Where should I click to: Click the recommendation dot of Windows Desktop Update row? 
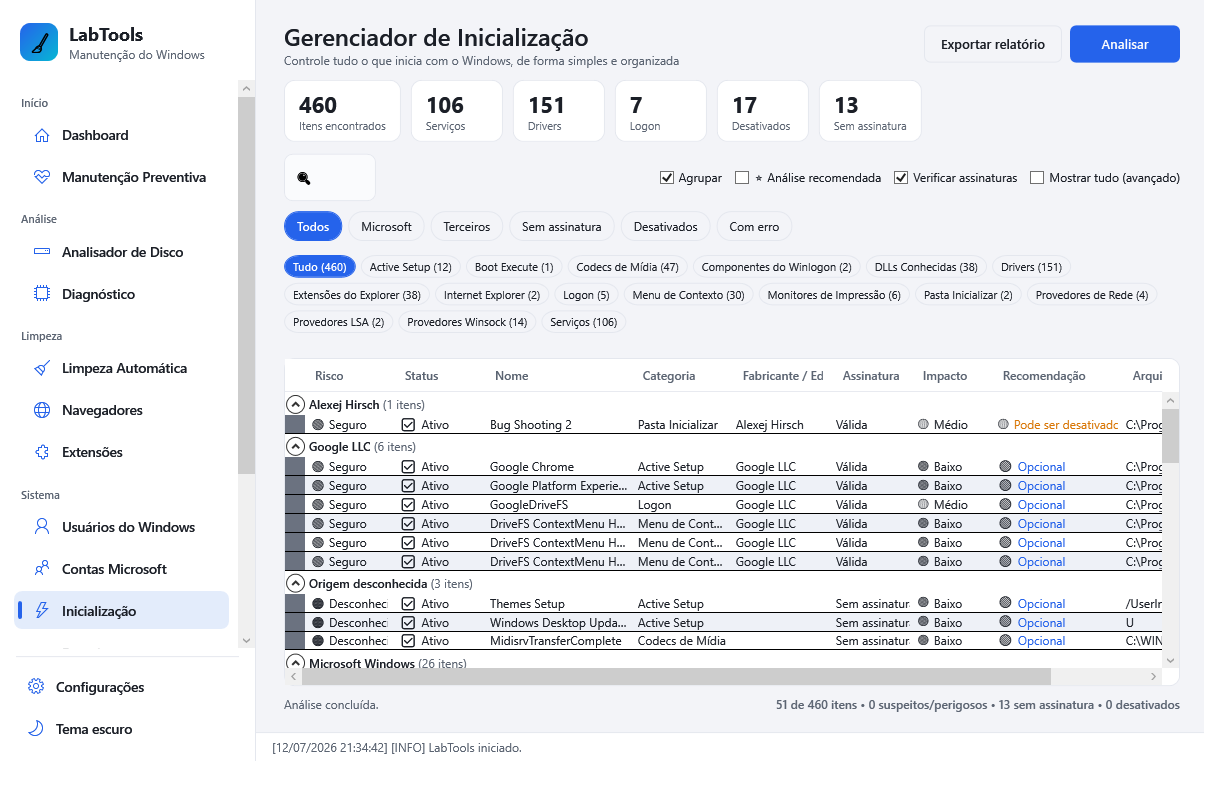(x=1005, y=623)
